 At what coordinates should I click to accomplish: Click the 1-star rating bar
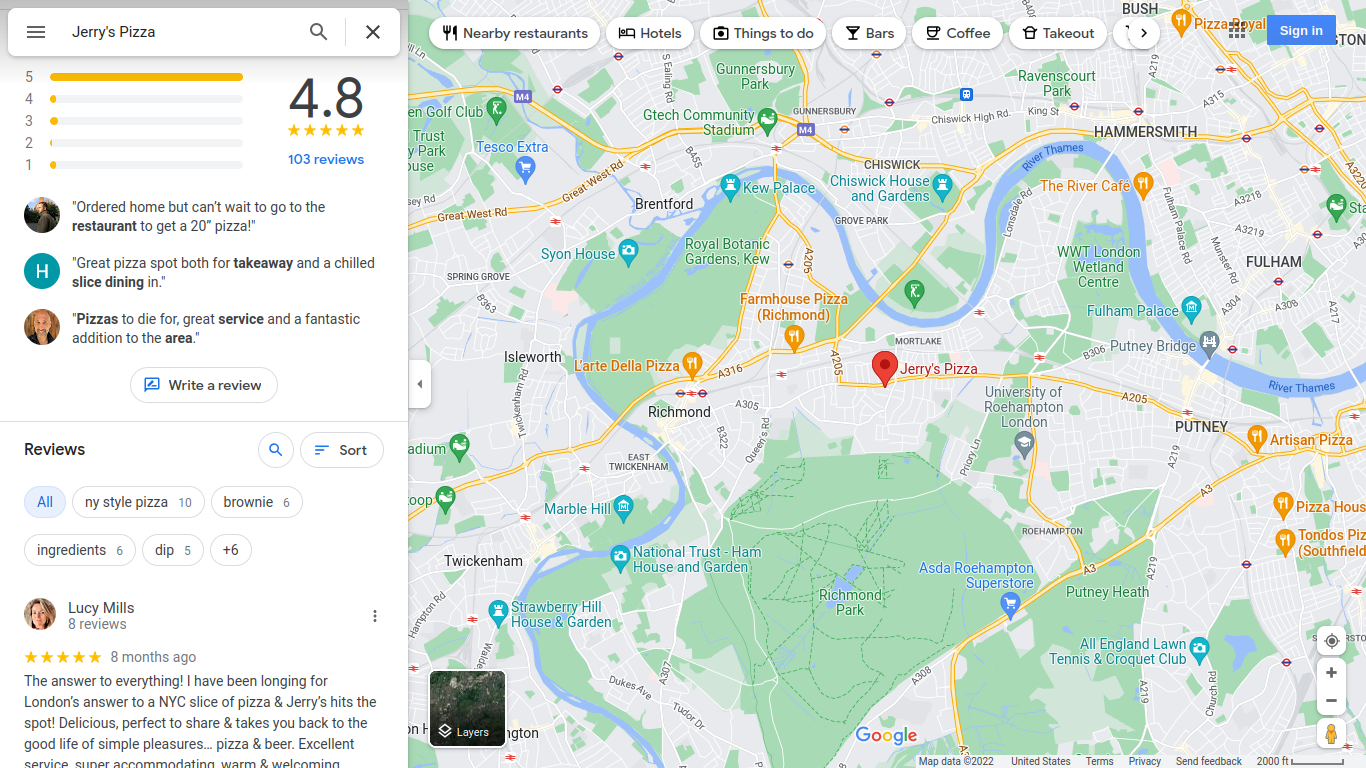click(146, 165)
